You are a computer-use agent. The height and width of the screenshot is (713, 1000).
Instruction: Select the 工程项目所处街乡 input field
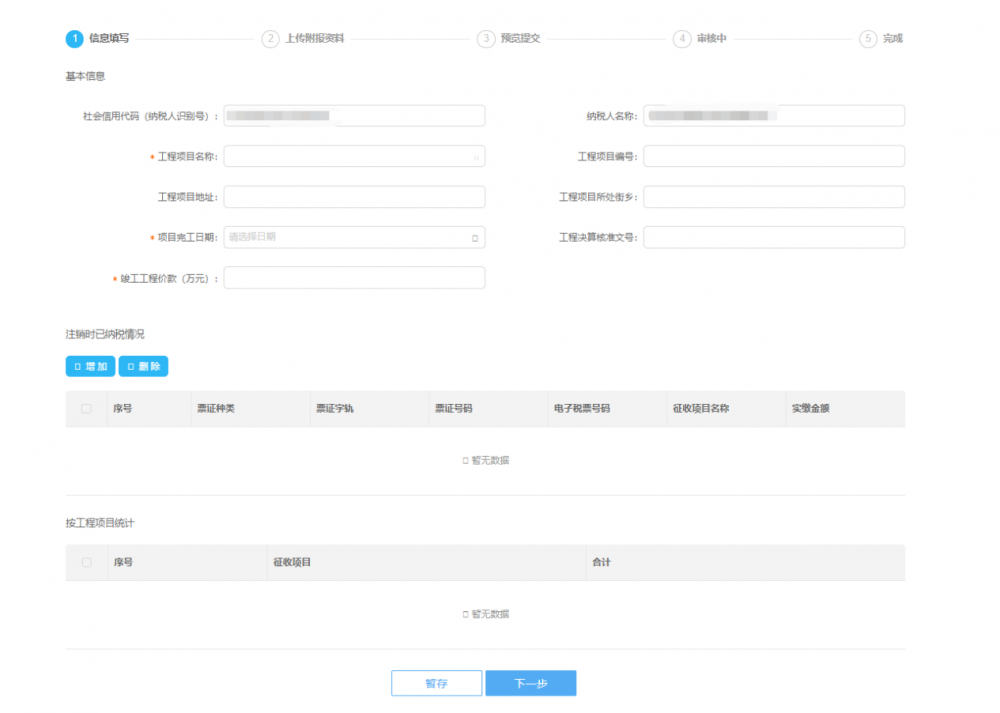point(774,197)
